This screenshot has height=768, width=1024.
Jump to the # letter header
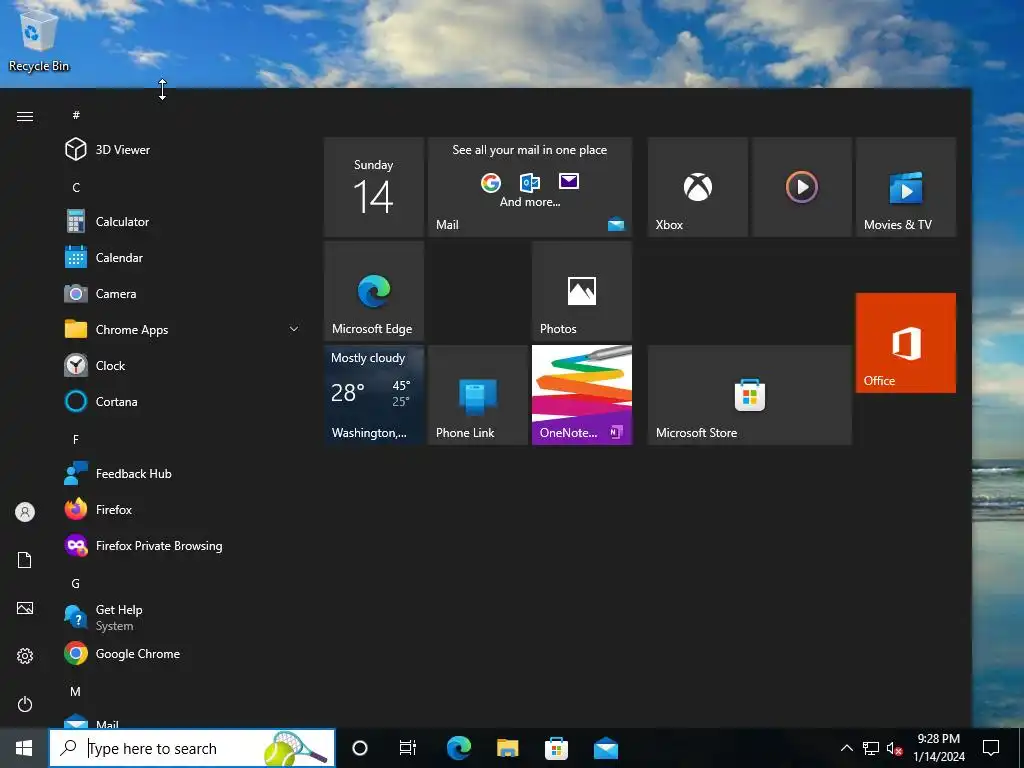(x=76, y=115)
